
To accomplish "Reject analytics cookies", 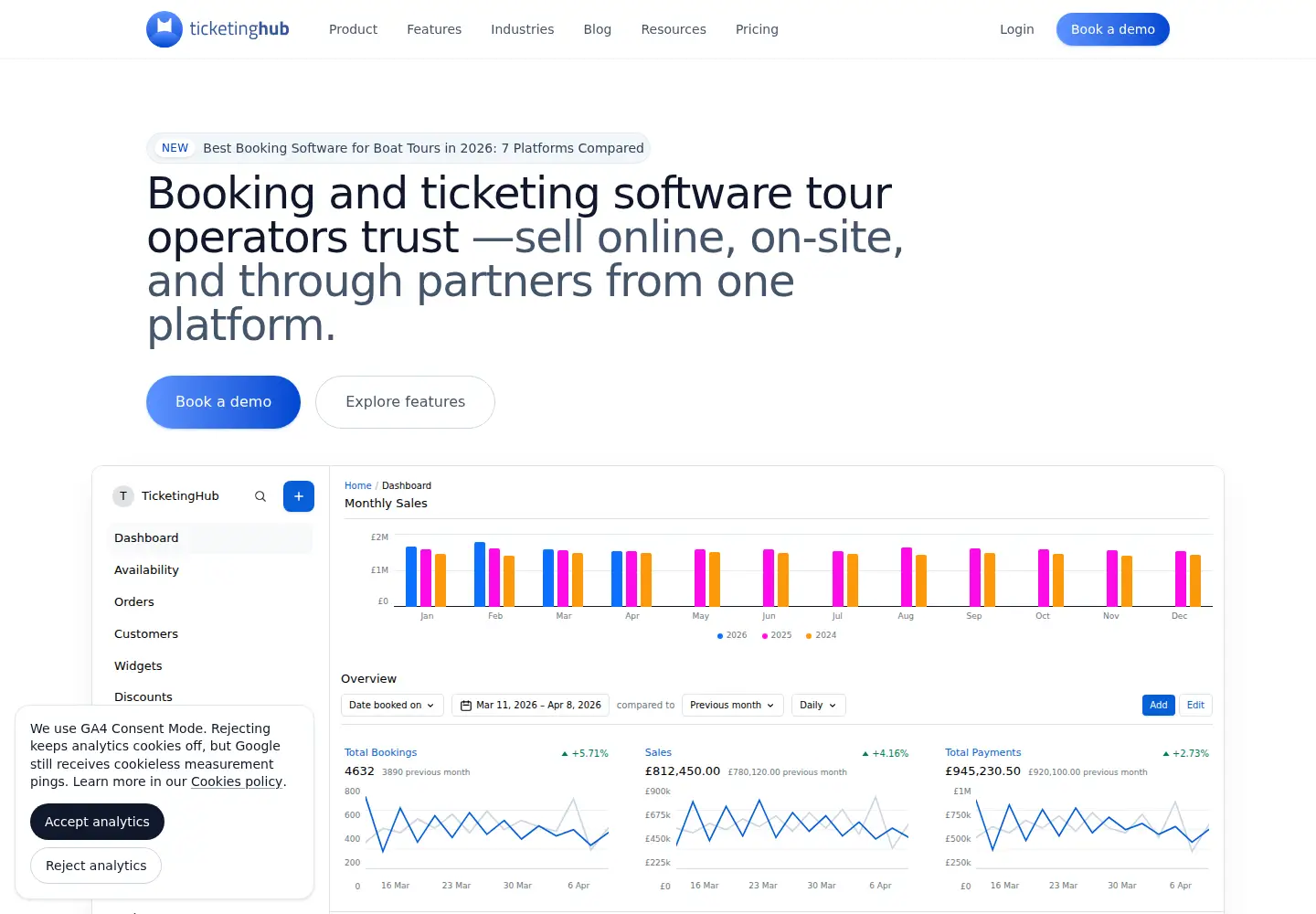I will pos(96,866).
